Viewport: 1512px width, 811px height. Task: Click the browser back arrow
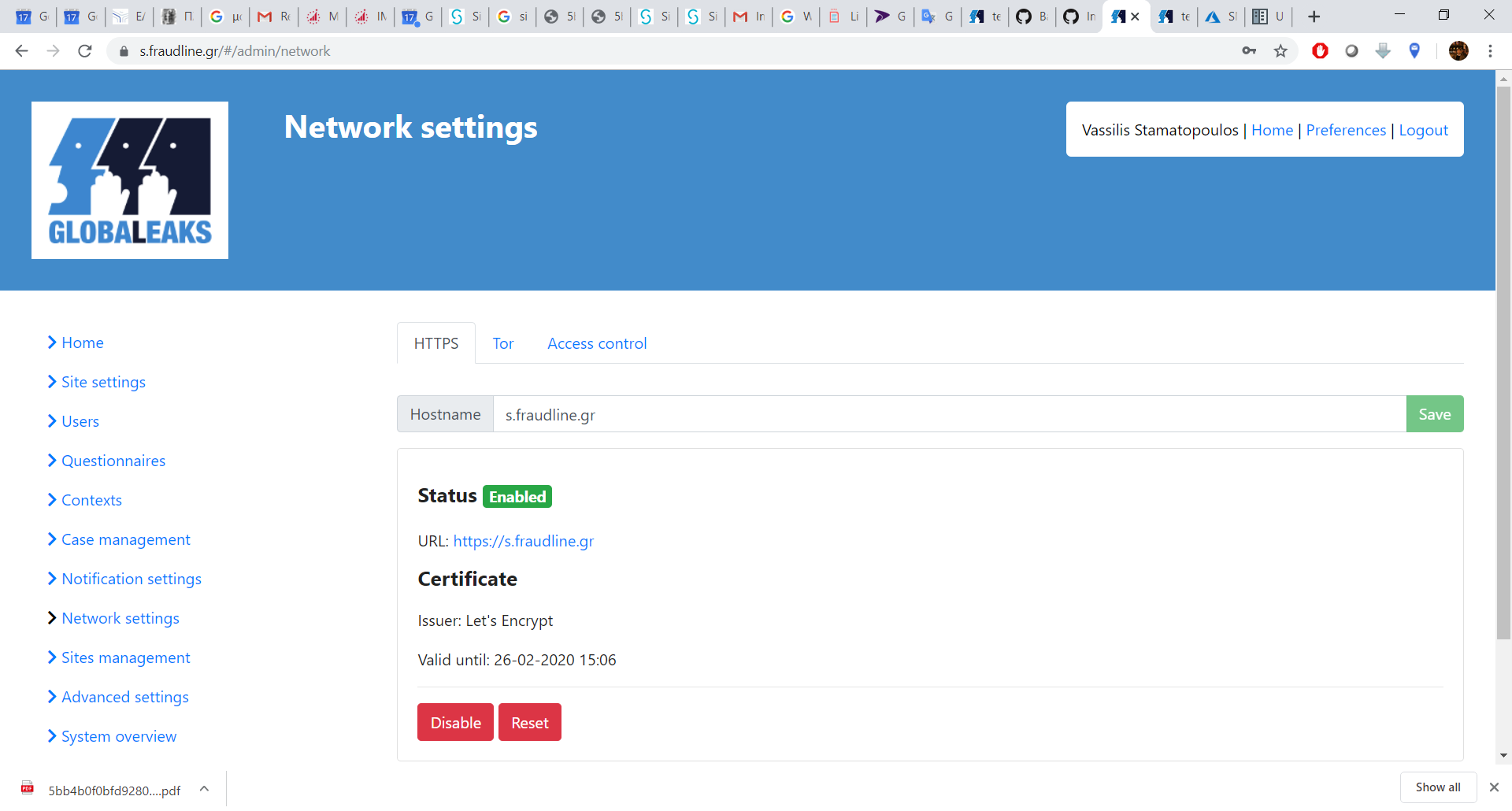coord(21,51)
